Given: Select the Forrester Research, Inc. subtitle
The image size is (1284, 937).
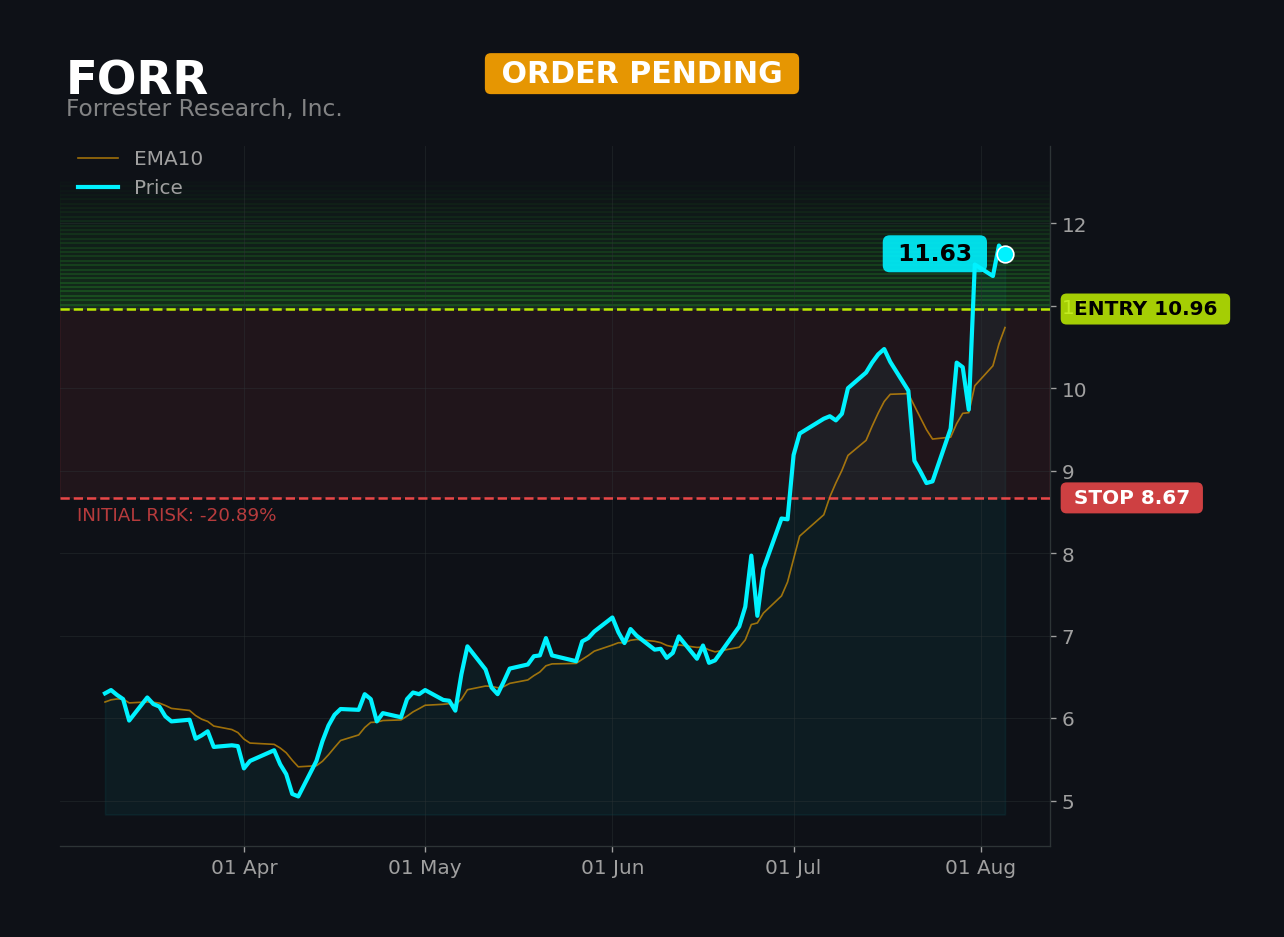Looking at the screenshot, I should click(x=204, y=109).
